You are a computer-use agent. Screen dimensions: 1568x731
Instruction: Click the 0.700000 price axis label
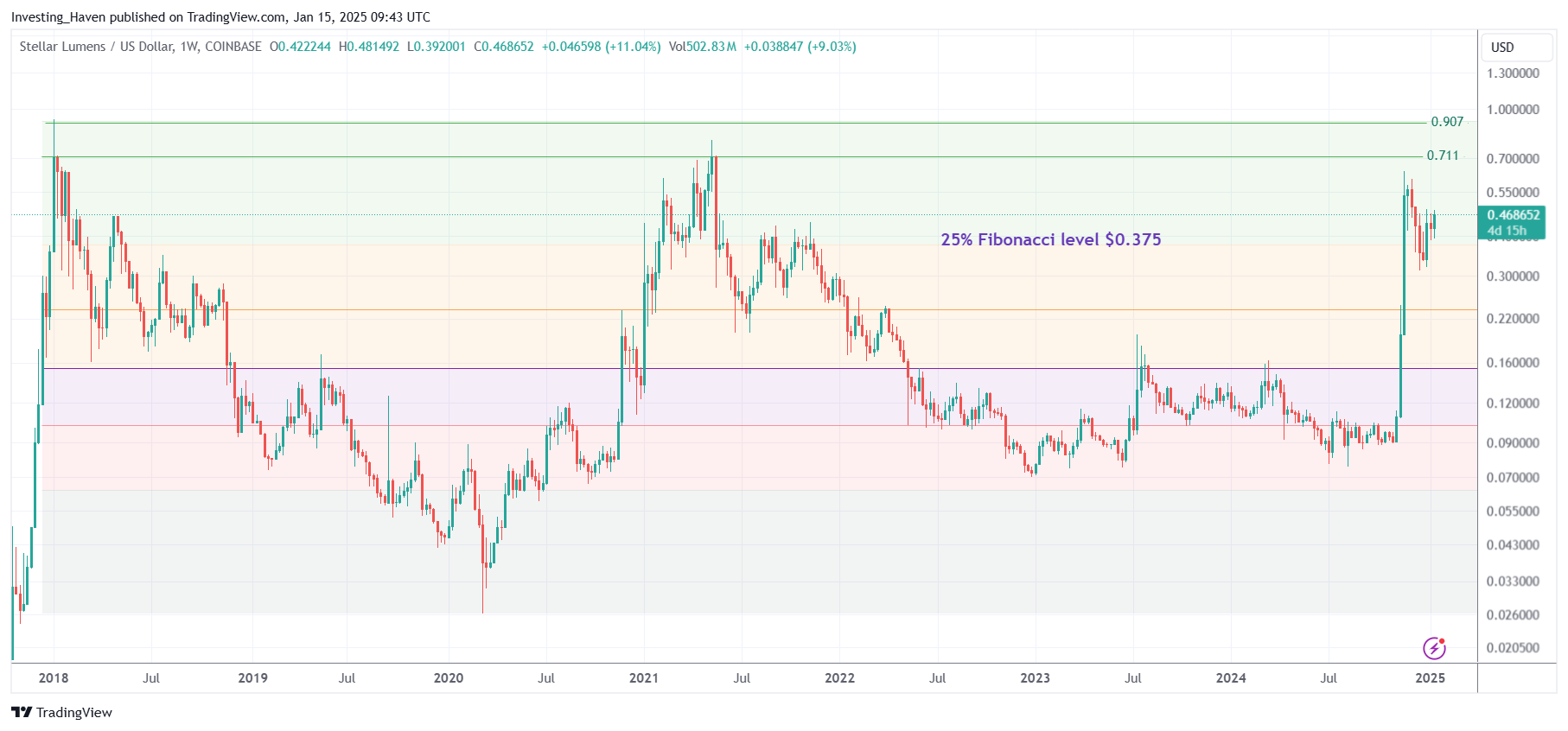pyautogui.click(x=1513, y=159)
